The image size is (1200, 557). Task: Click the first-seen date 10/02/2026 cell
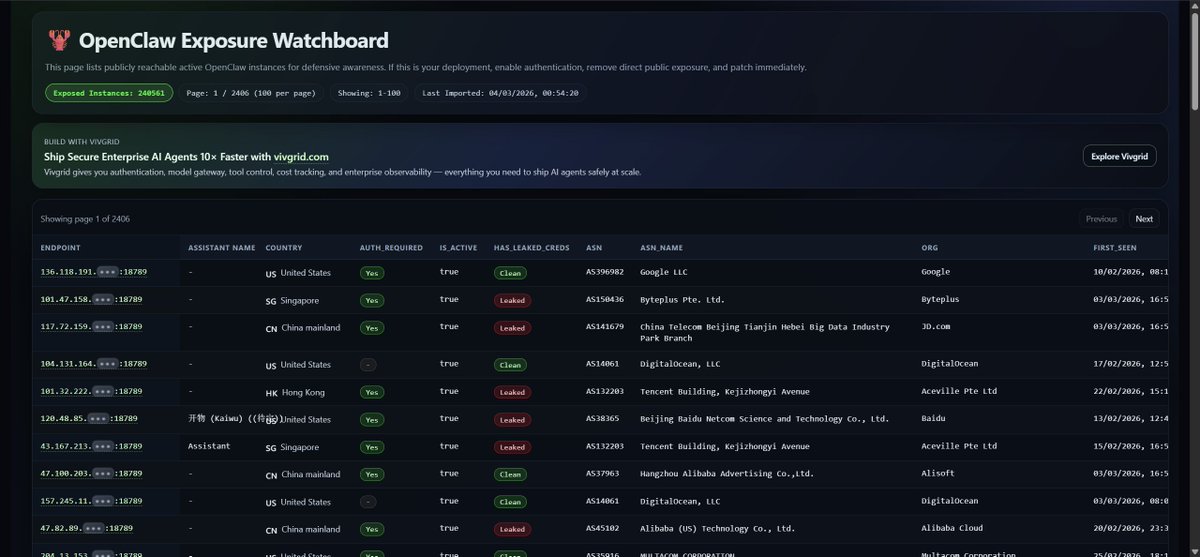(1131, 272)
